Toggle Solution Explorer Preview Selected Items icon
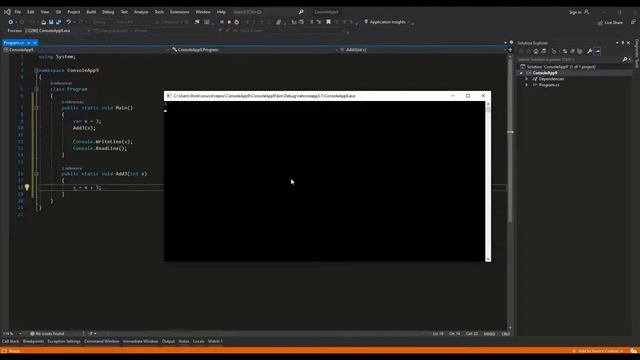 point(598,51)
